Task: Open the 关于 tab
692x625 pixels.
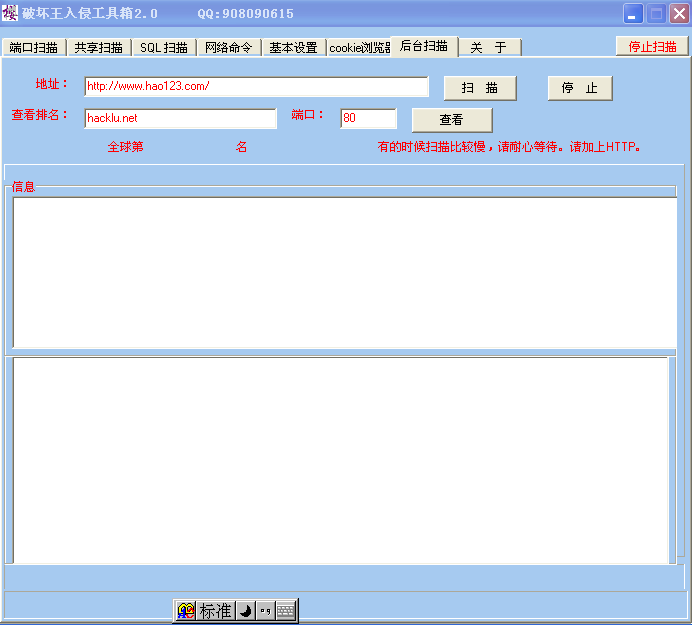Action: pyautogui.click(x=489, y=47)
